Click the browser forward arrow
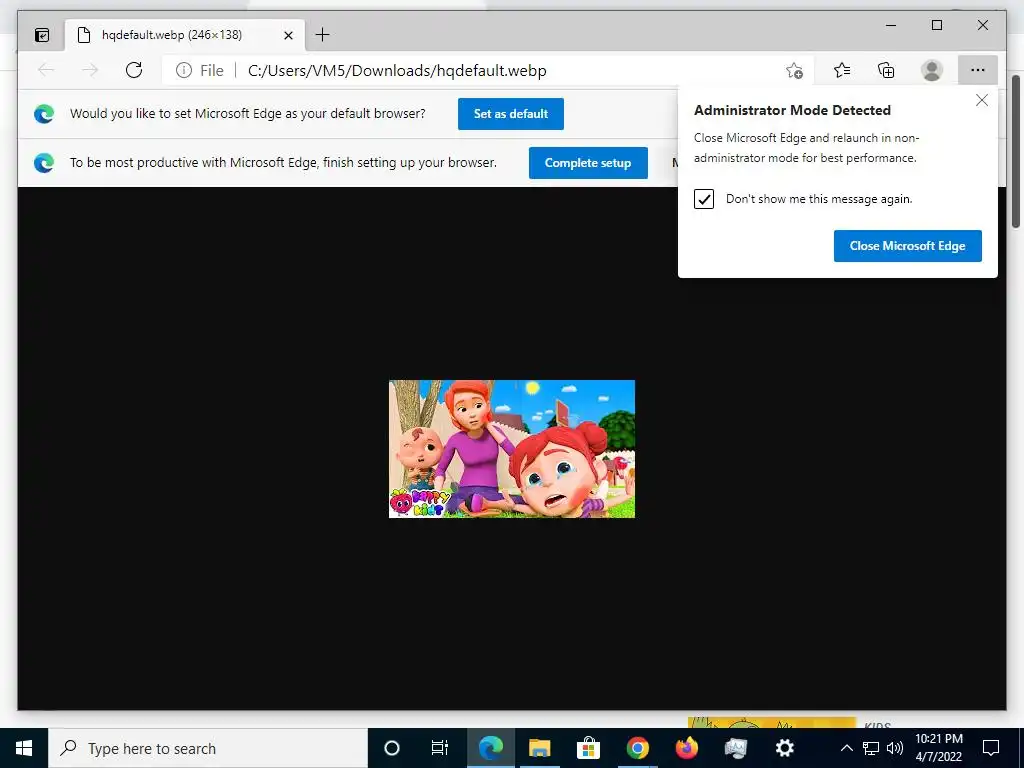Image resolution: width=1024 pixels, height=768 pixels. coord(90,70)
